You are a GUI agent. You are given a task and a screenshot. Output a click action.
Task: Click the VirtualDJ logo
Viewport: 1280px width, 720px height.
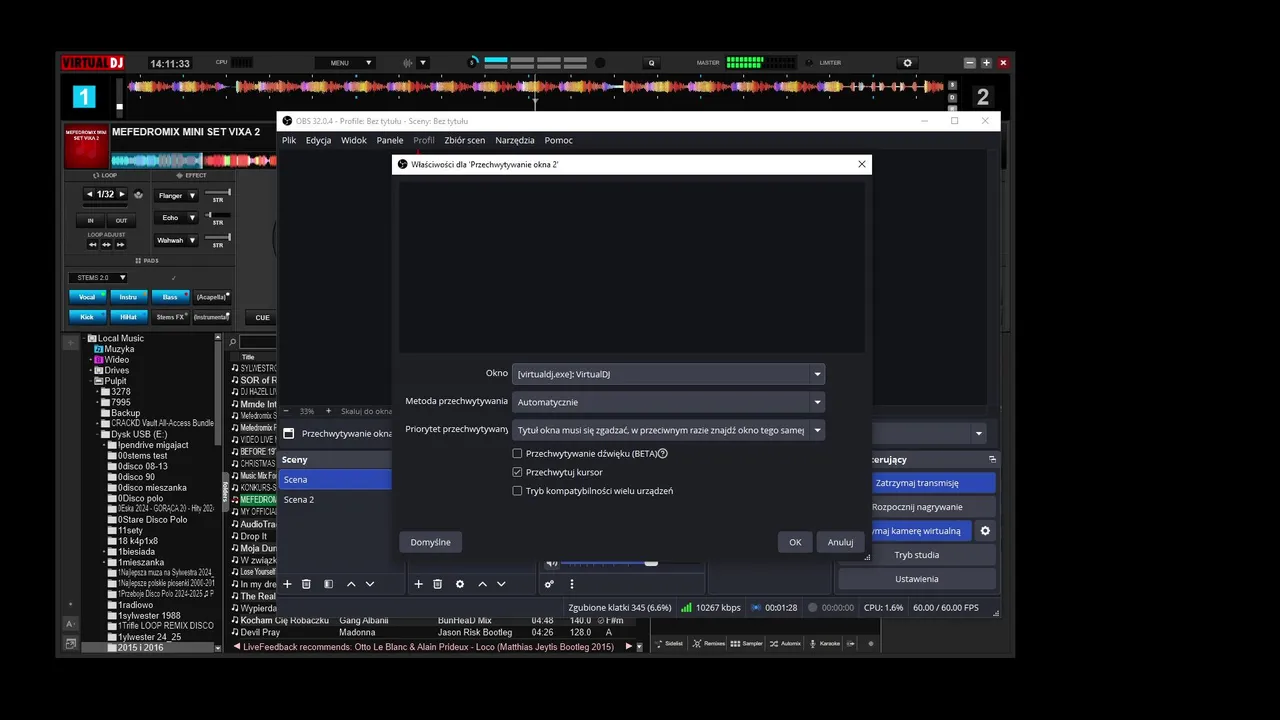click(93, 63)
